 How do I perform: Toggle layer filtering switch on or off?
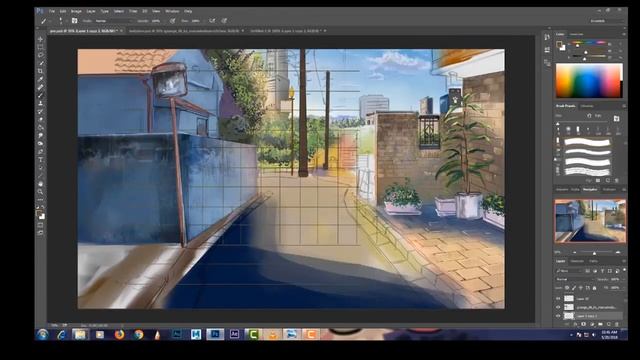[x=624, y=271]
